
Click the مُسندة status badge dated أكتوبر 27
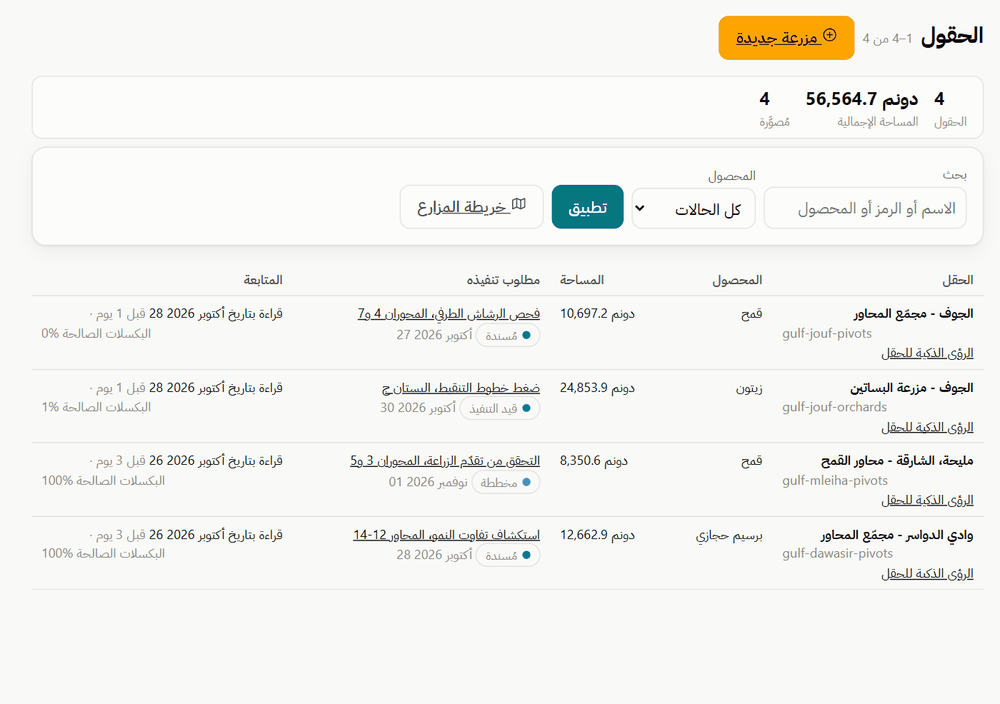tap(508, 335)
